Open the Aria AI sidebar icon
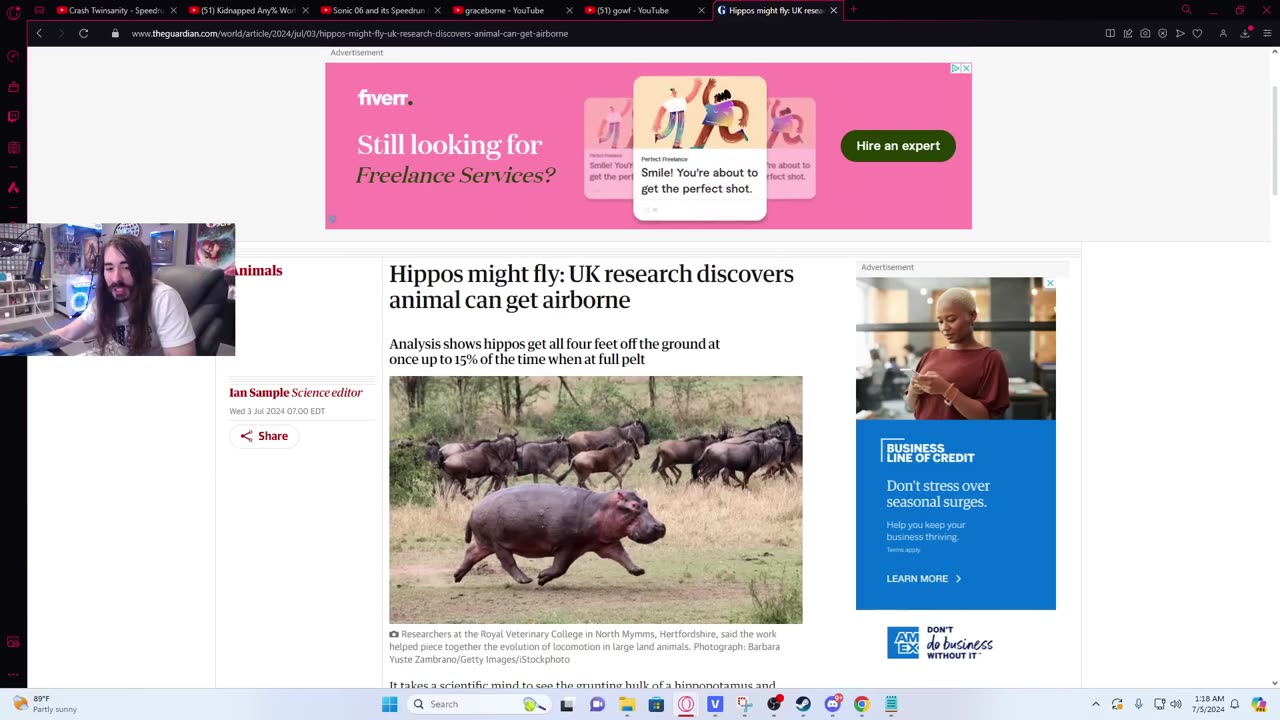1280x720 pixels. (13, 187)
